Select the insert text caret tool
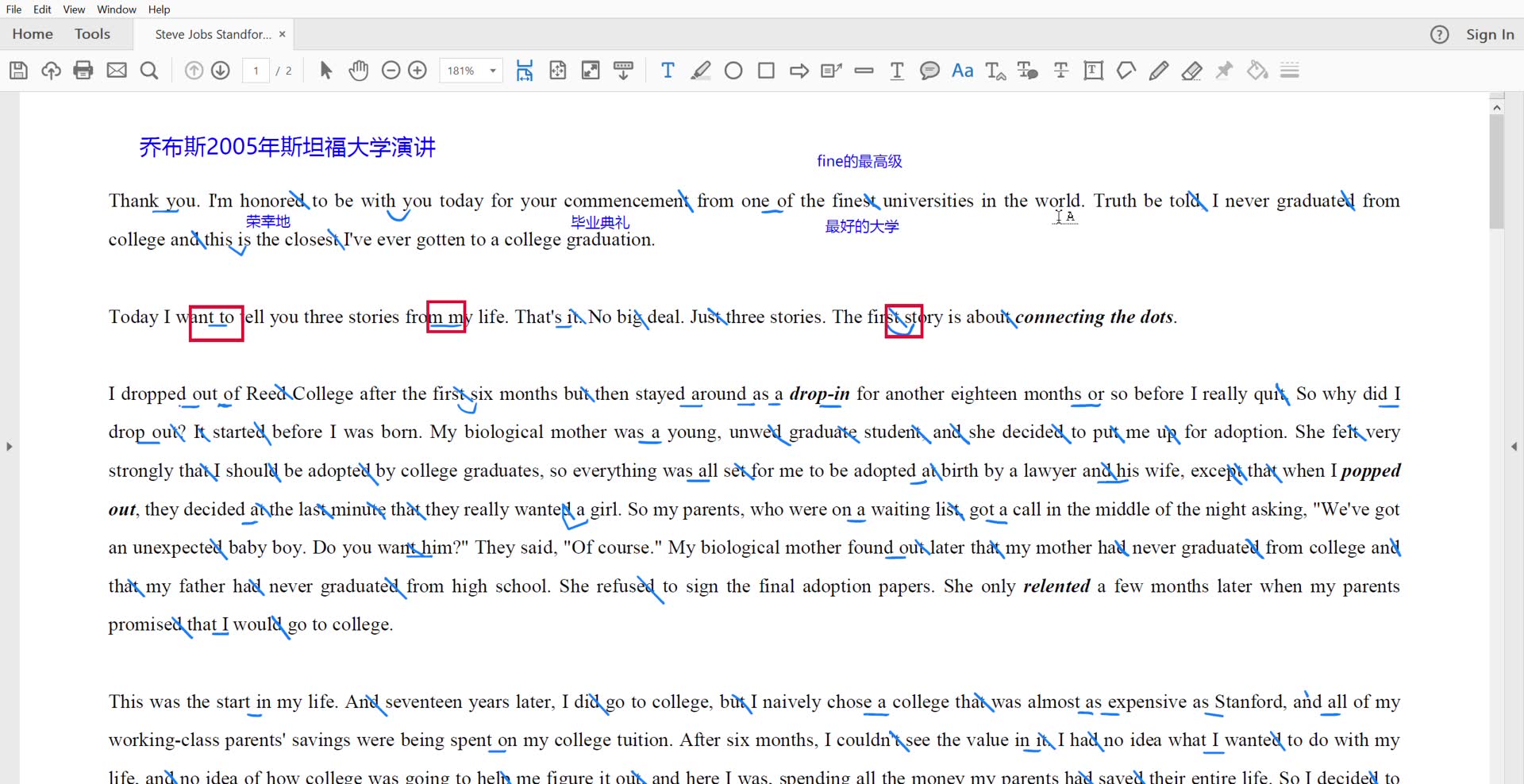The image size is (1524, 784). click(x=995, y=71)
